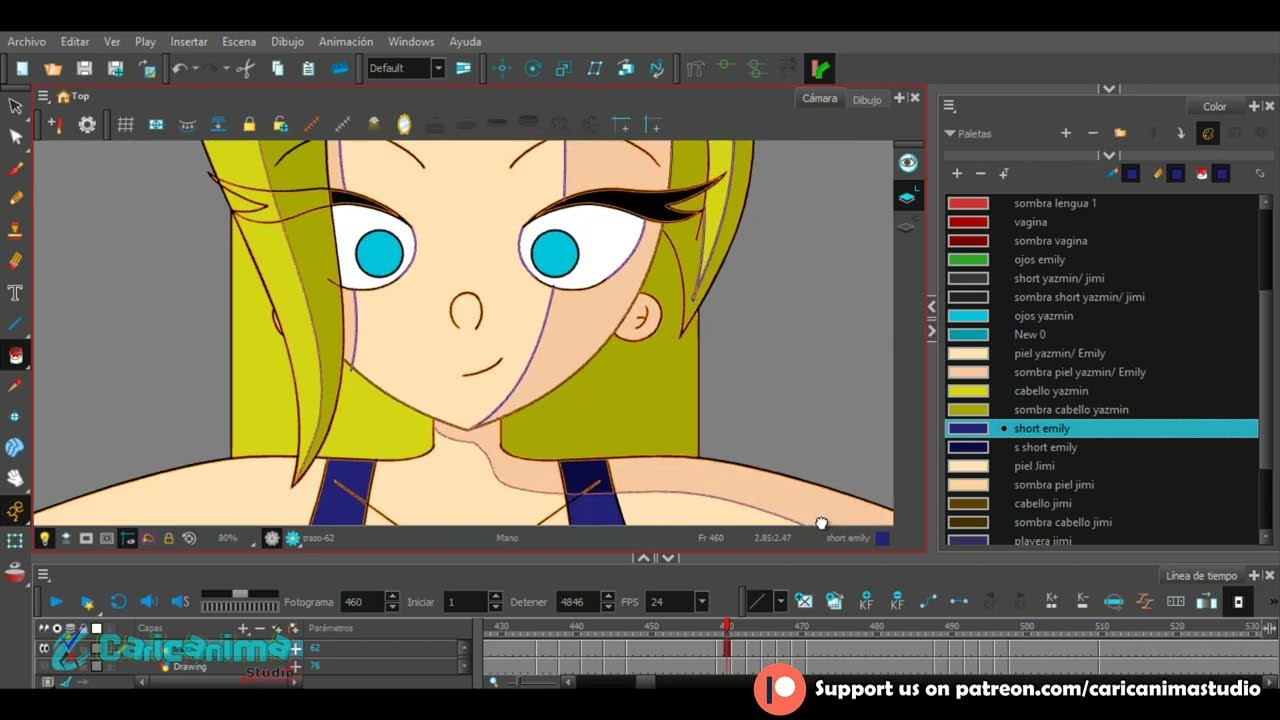Image resolution: width=1280 pixels, height=720 pixels.
Task: Select the Text tool
Action: point(15,293)
